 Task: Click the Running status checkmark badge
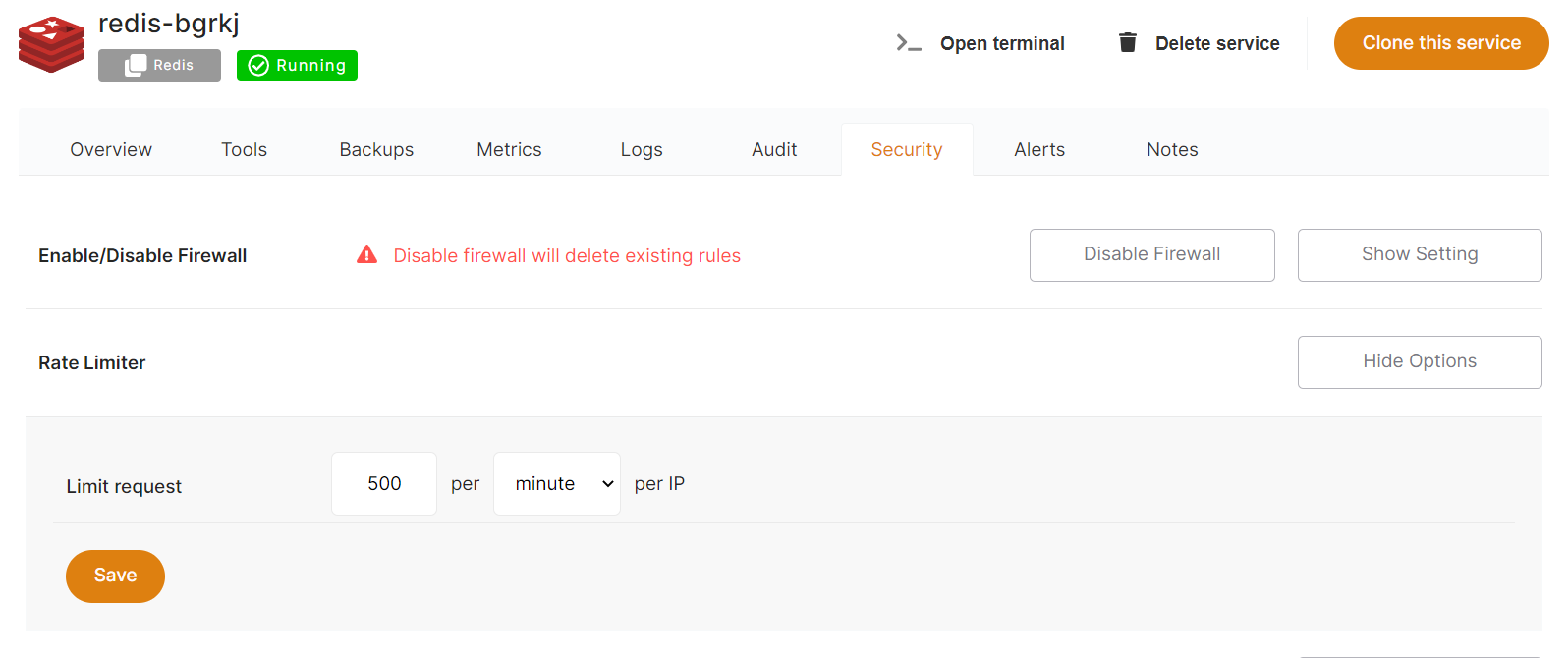[x=297, y=65]
